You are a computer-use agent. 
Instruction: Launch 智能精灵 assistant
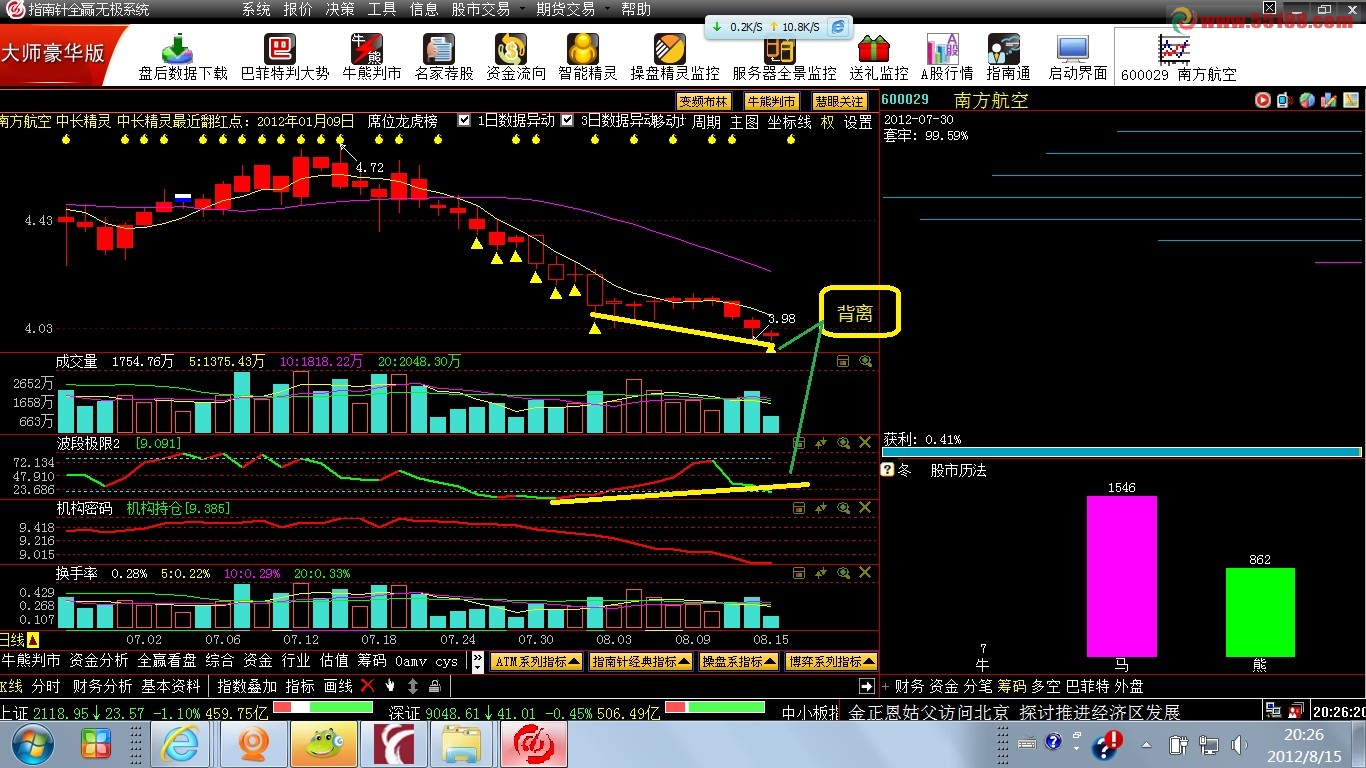pos(588,57)
